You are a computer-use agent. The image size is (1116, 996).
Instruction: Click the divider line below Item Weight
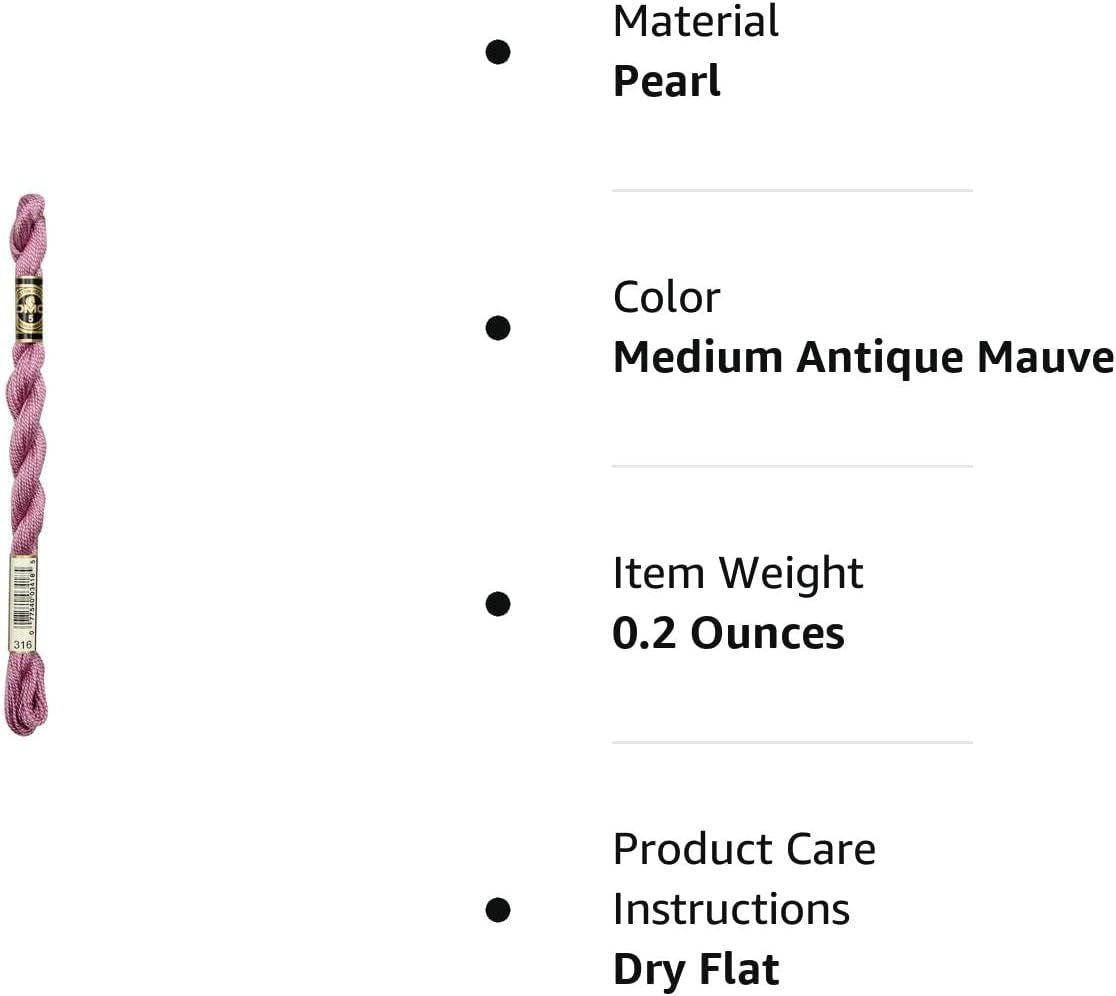[x=792, y=742]
